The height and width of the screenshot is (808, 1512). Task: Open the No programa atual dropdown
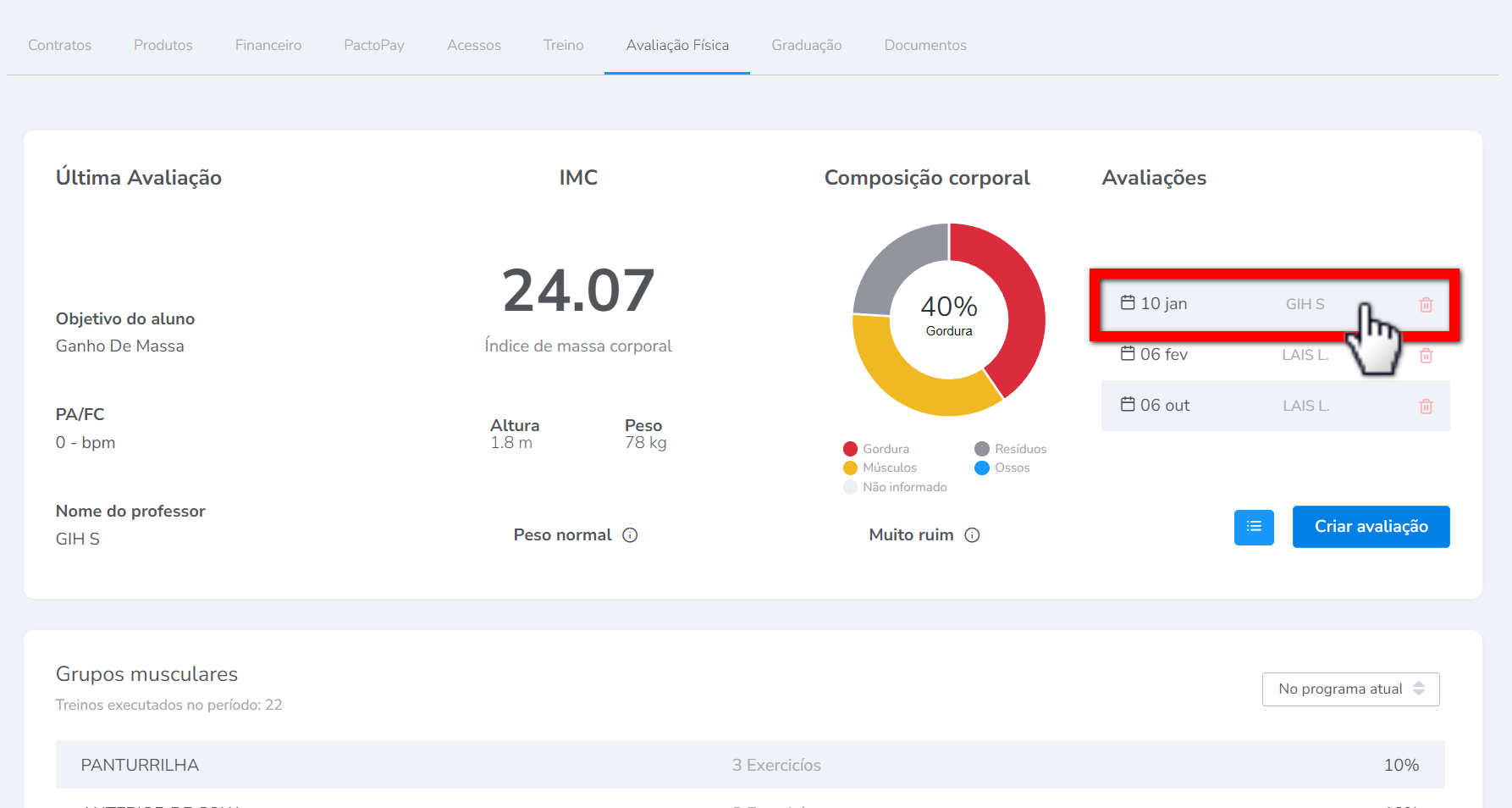[1350, 689]
